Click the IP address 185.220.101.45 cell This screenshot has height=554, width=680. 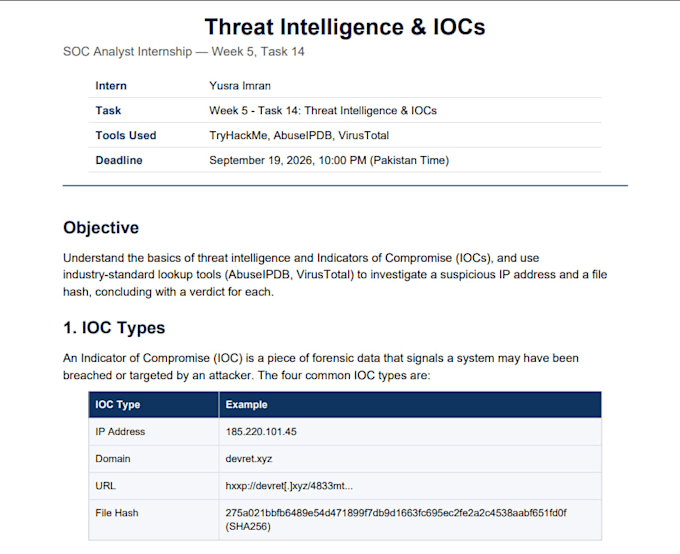[x=410, y=432]
